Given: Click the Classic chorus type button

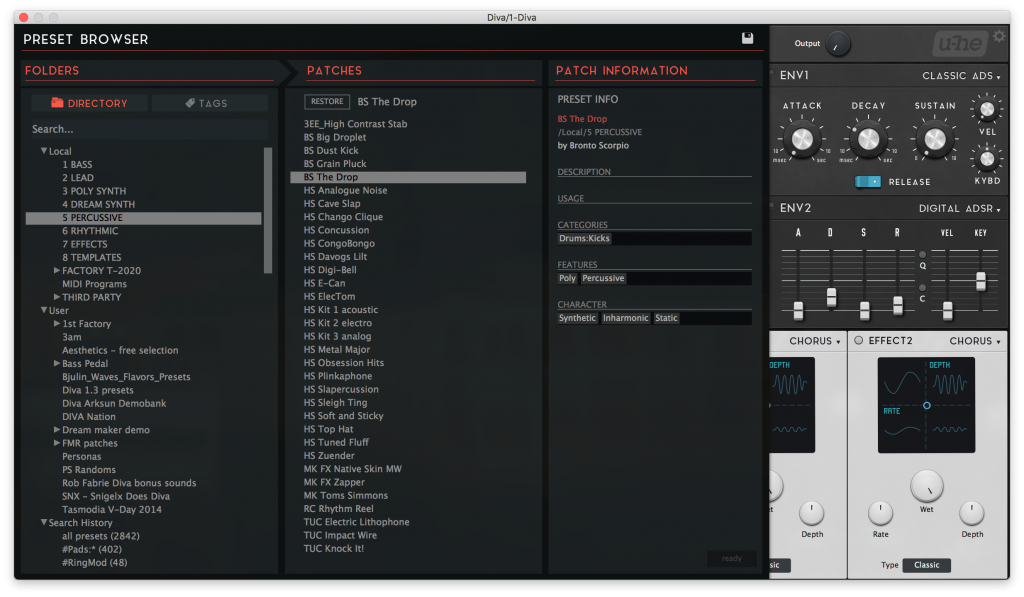Looking at the screenshot, I should coord(926,565).
